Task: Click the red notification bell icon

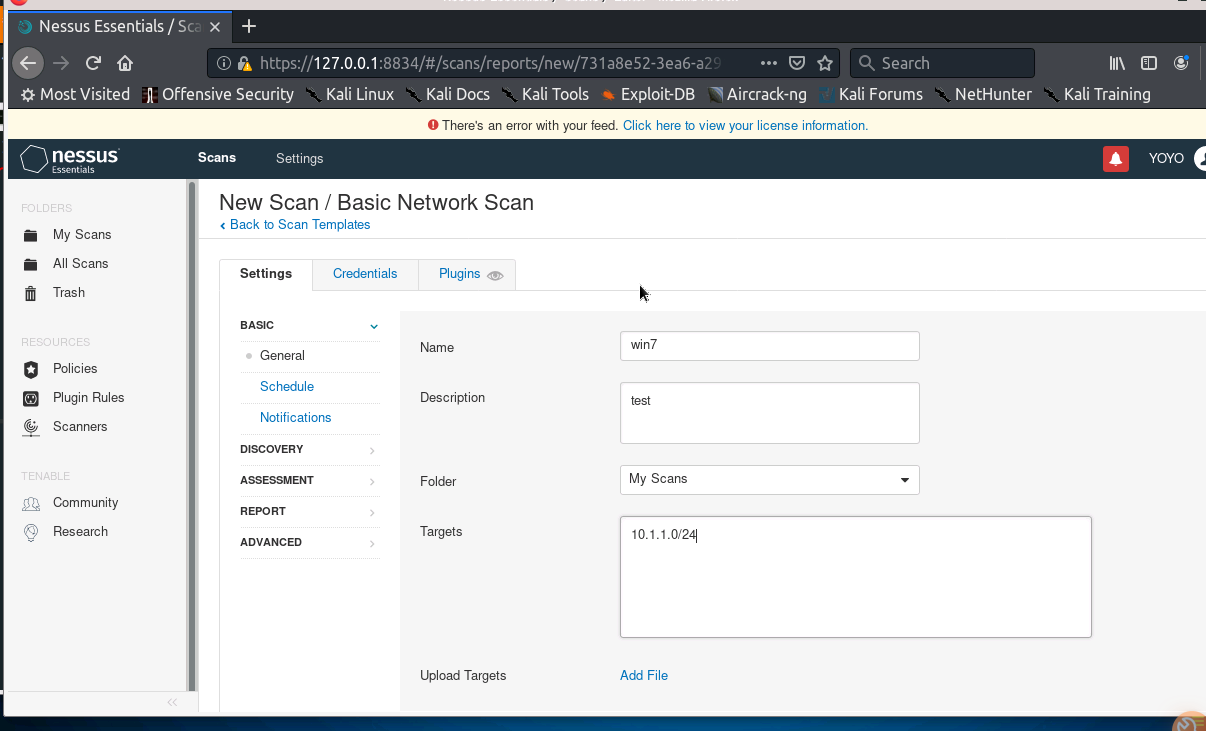Action: [1116, 159]
